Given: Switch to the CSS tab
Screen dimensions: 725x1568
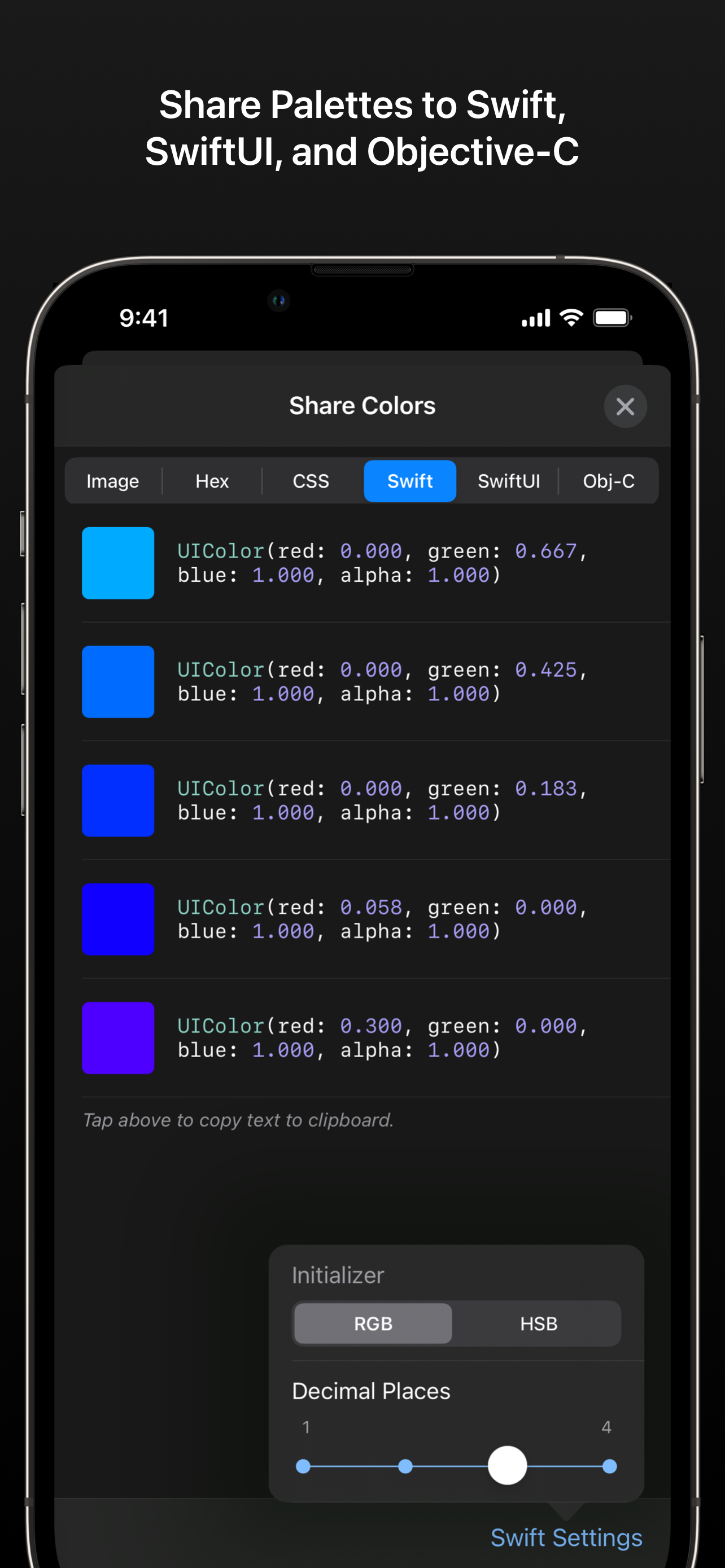Looking at the screenshot, I should [311, 481].
